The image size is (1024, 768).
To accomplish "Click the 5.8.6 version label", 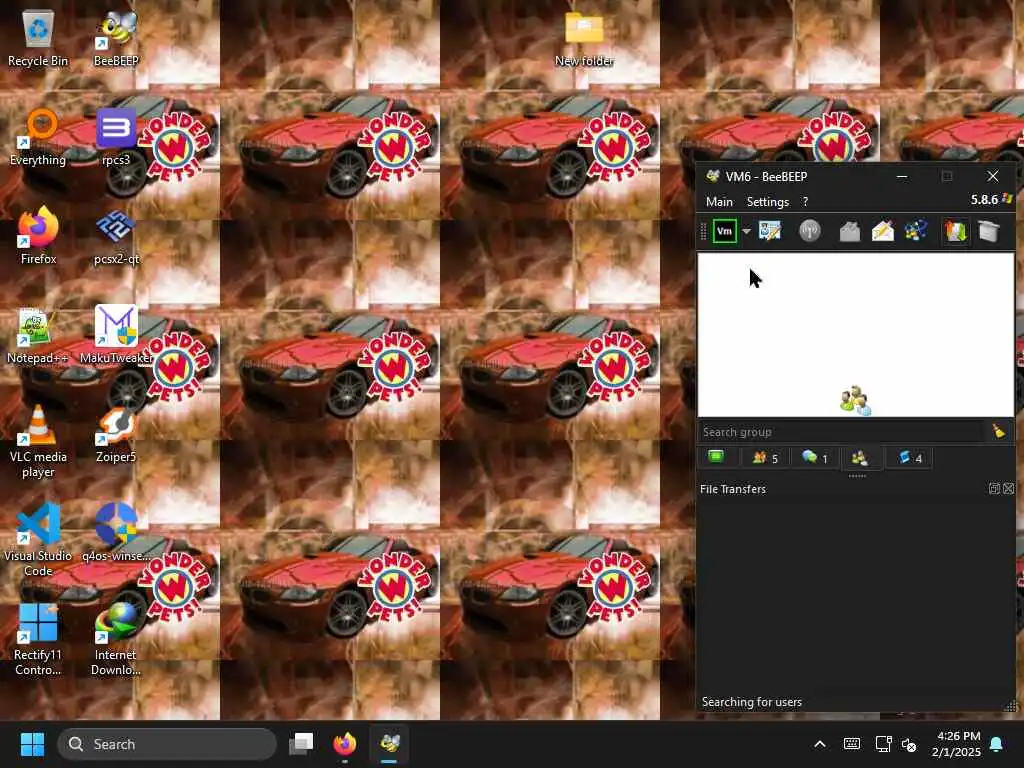I will click(984, 200).
